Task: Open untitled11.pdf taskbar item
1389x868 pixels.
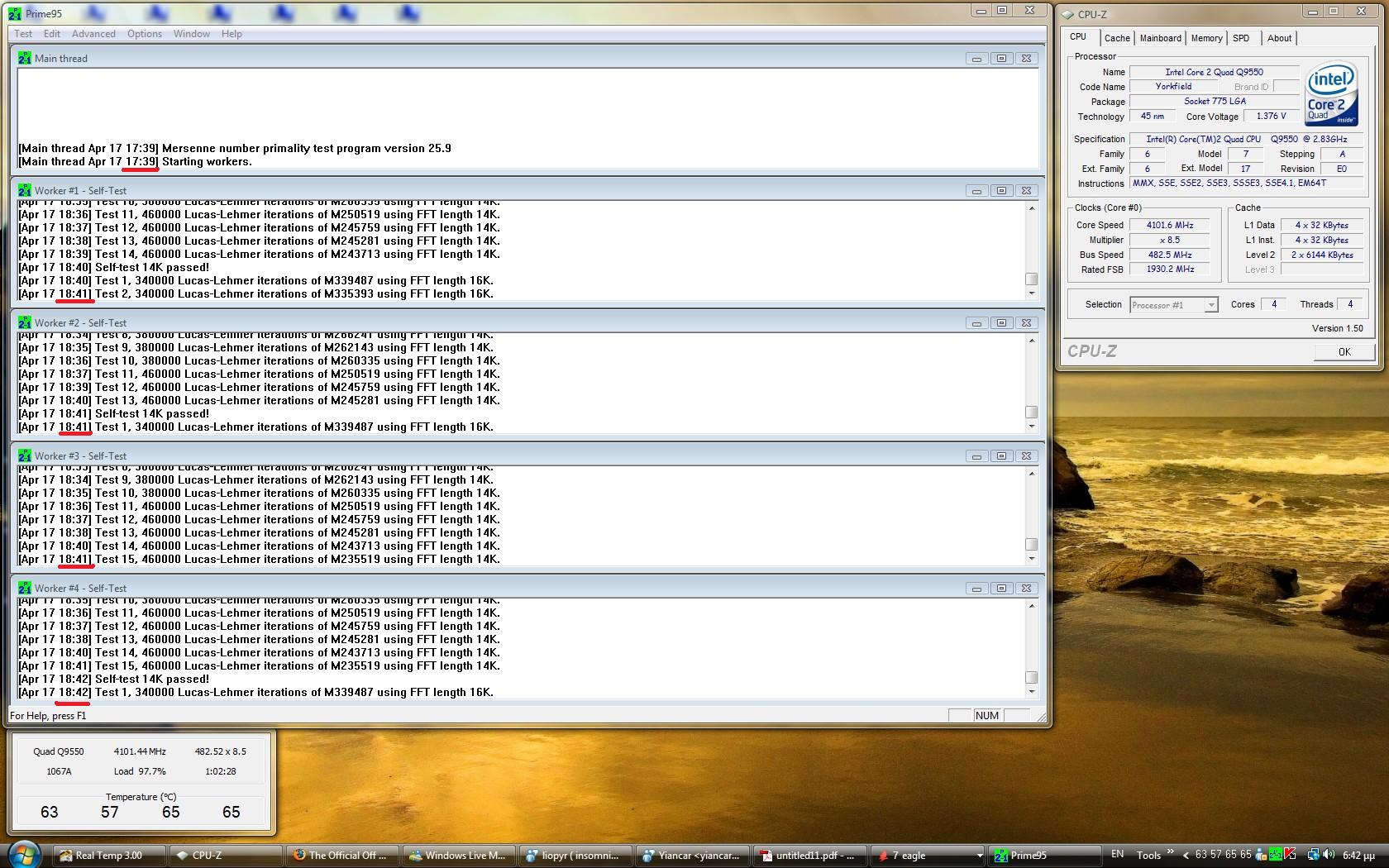Action: tap(809, 856)
